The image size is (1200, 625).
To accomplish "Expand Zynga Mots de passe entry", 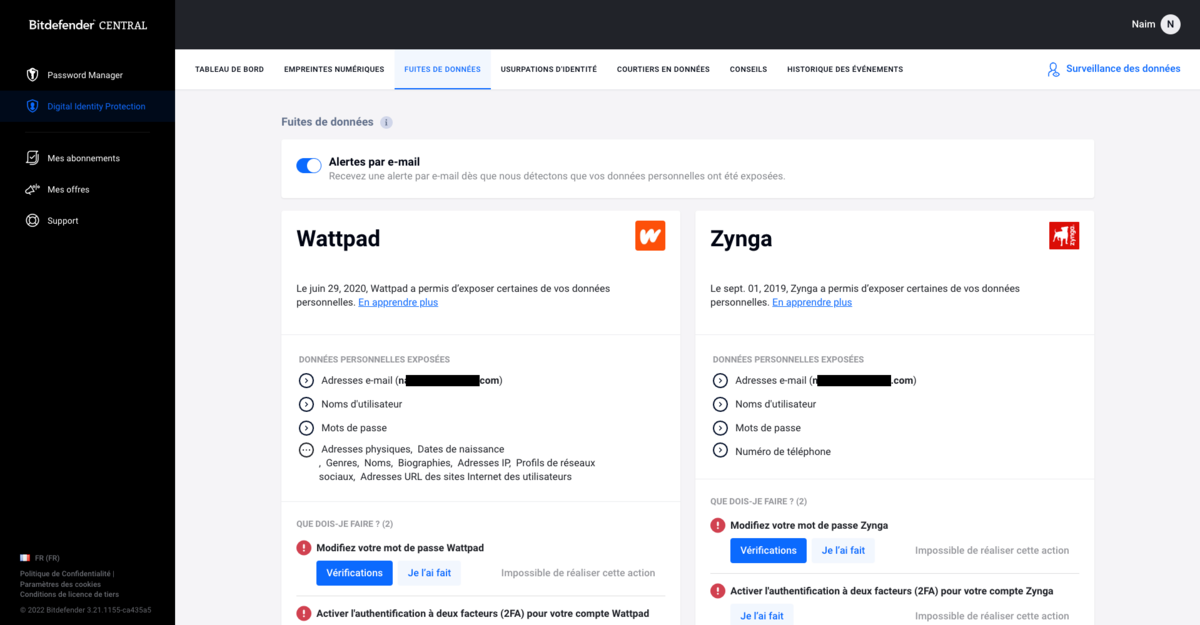I will click(x=720, y=428).
